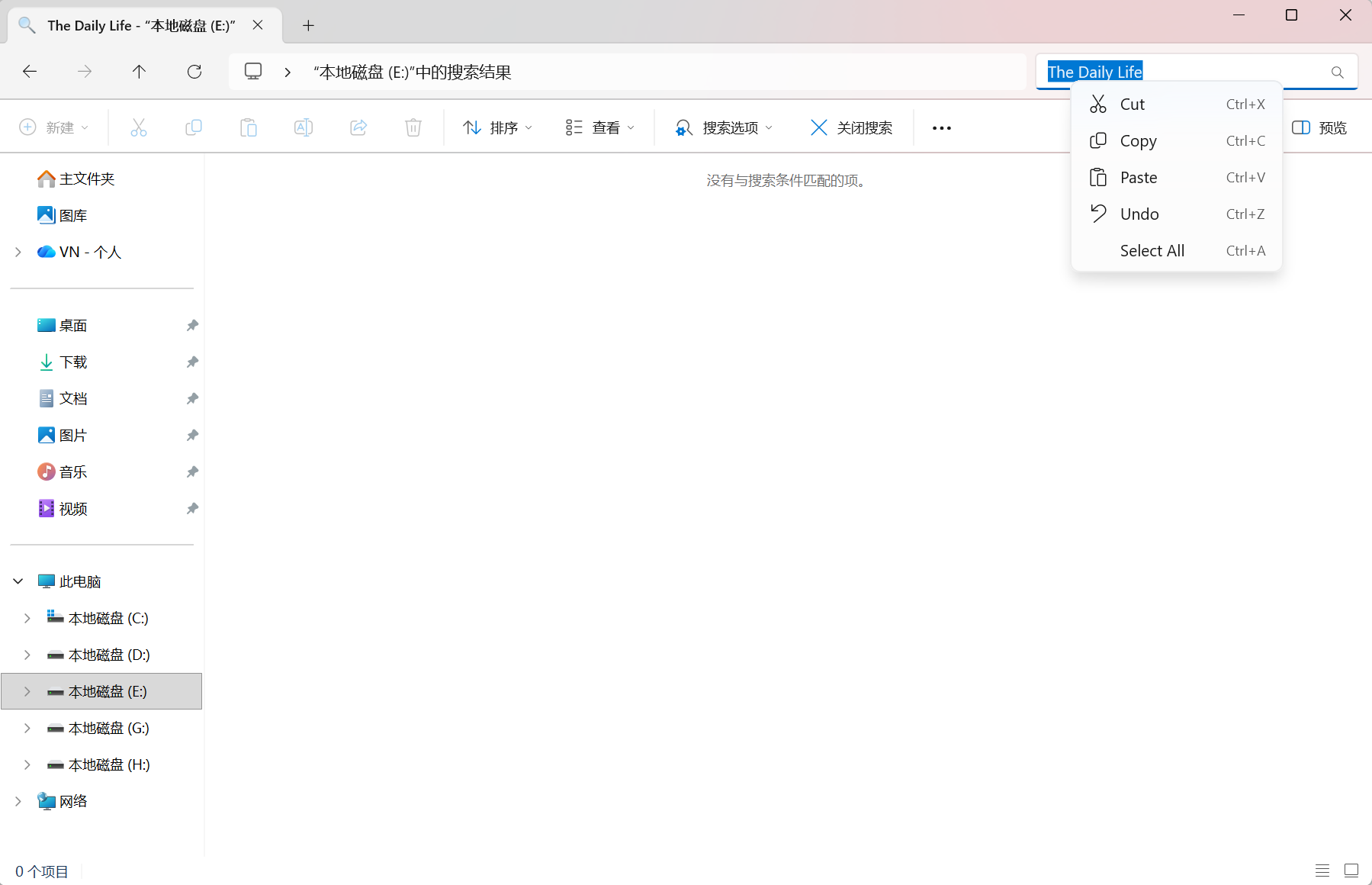Click the pin icon next to 文档

pos(192,398)
